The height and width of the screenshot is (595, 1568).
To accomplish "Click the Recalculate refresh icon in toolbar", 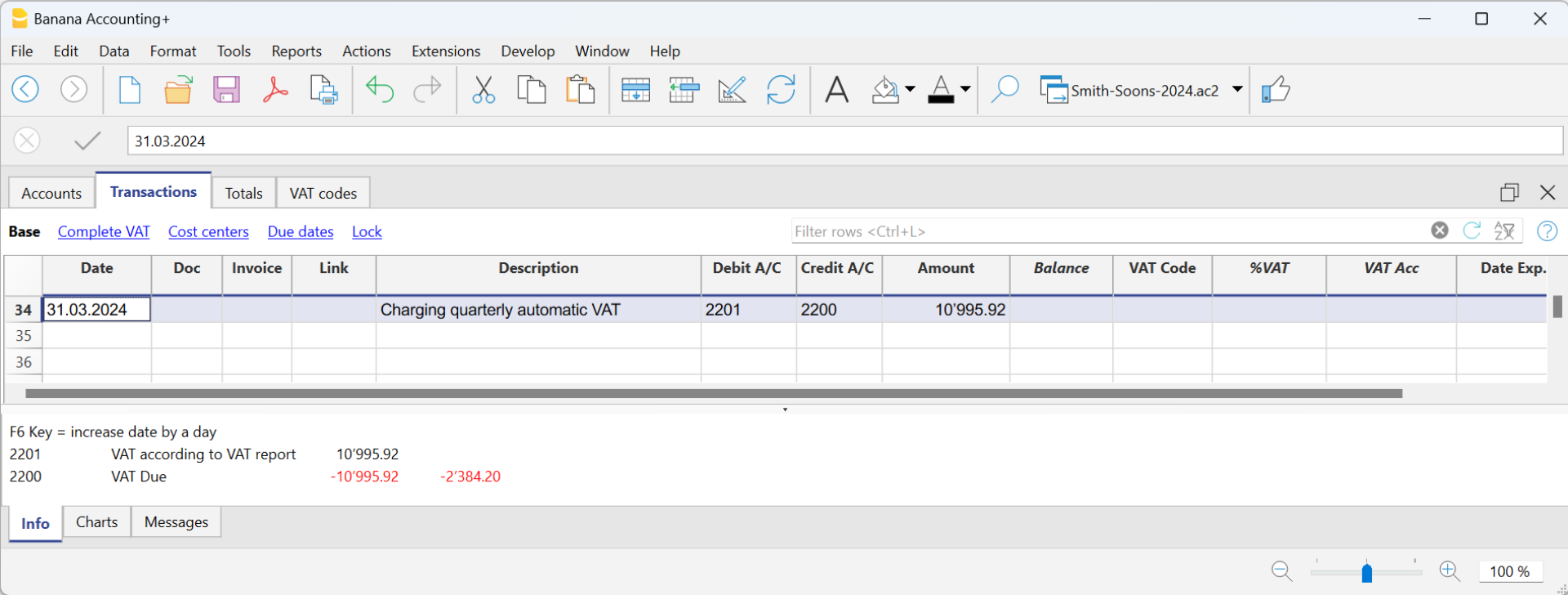I will [781, 90].
